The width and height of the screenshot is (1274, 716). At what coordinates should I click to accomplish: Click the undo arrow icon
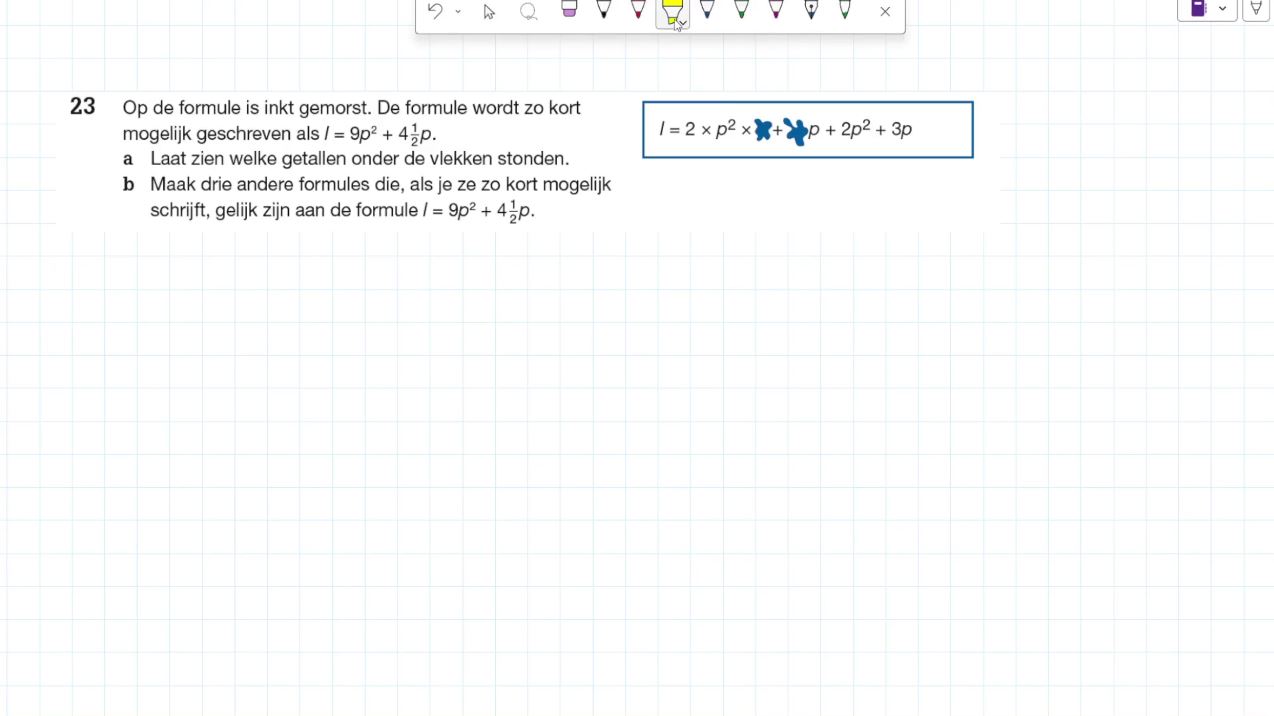[435, 11]
